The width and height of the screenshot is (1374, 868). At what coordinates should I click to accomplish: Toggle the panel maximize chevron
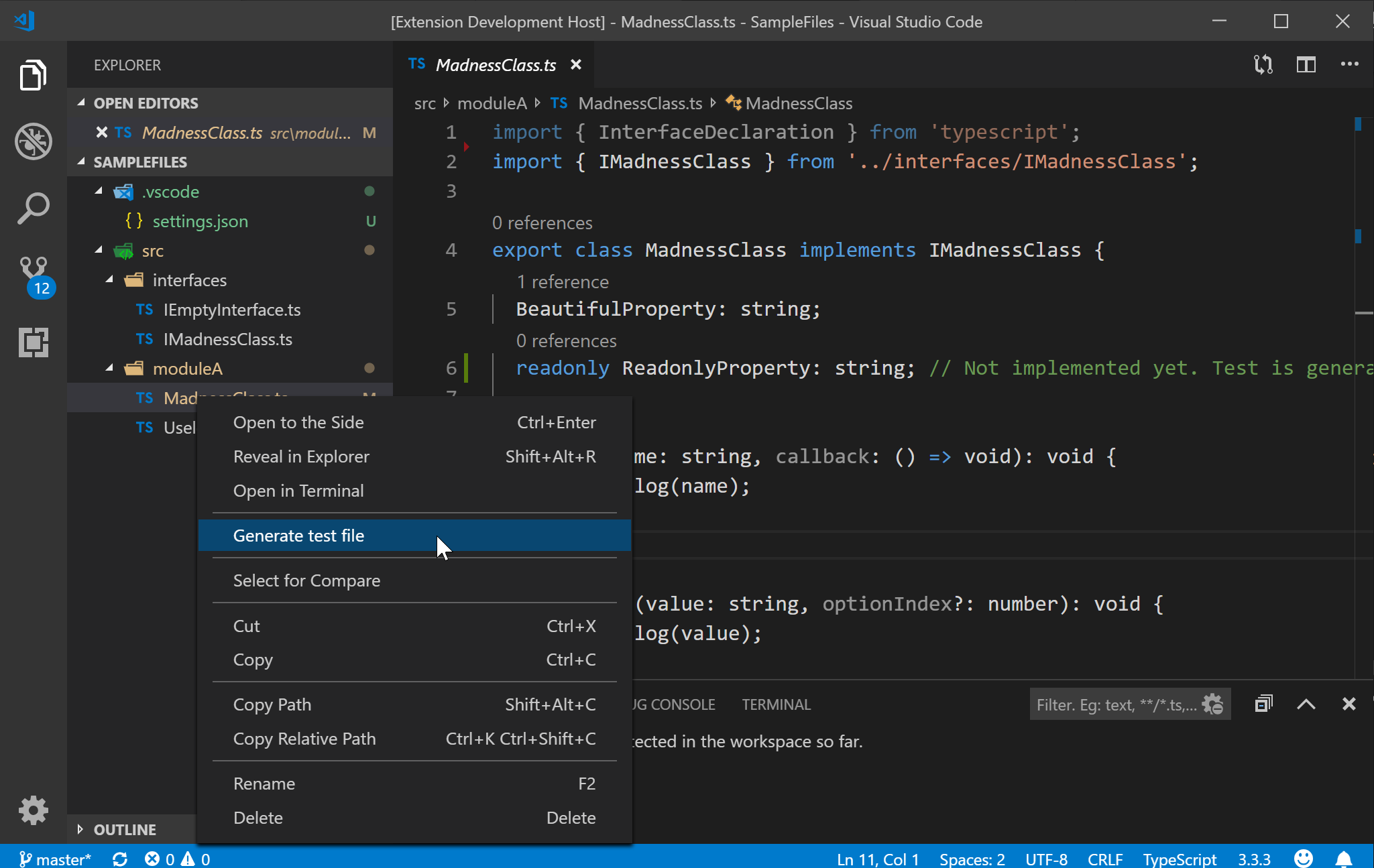click(x=1306, y=704)
